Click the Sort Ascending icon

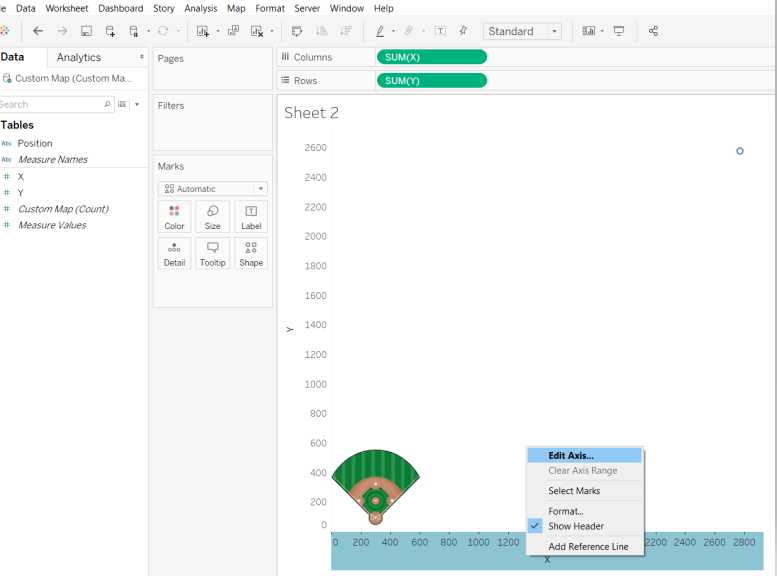tap(322, 31)
